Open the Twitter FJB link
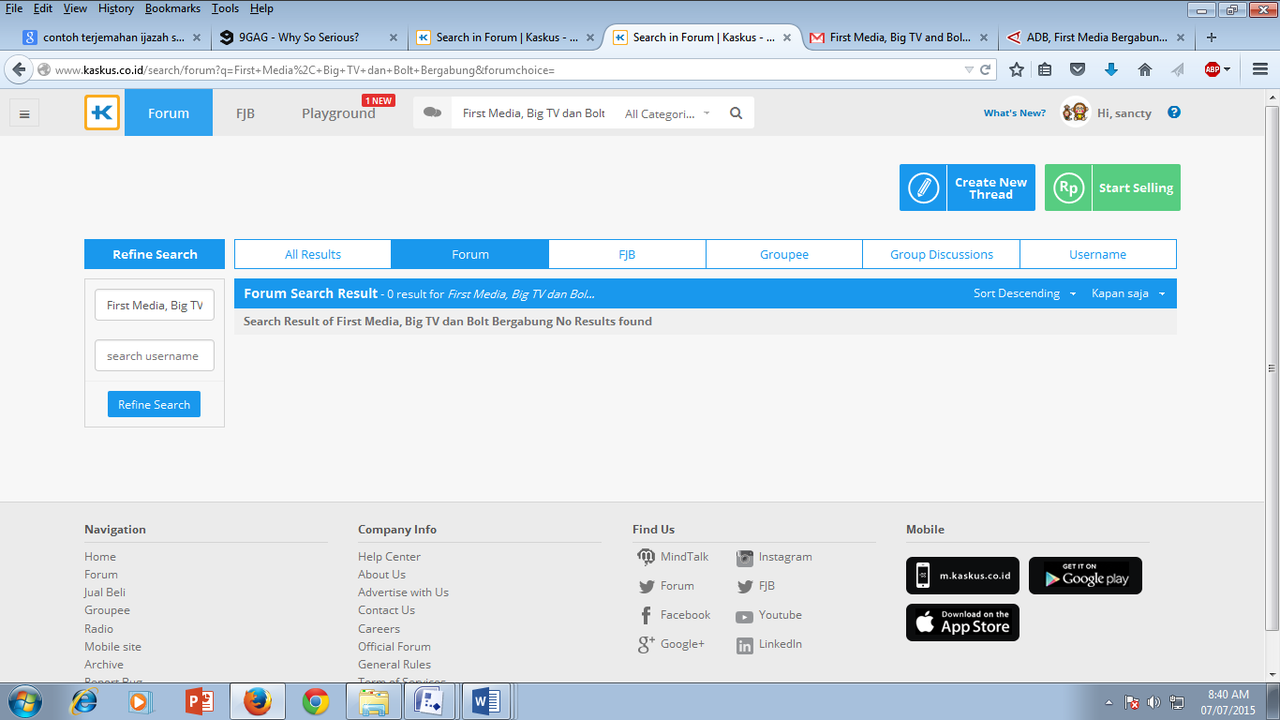This screenshot has height=720, width=1280. pyautogui.click(x=756, y=586)
